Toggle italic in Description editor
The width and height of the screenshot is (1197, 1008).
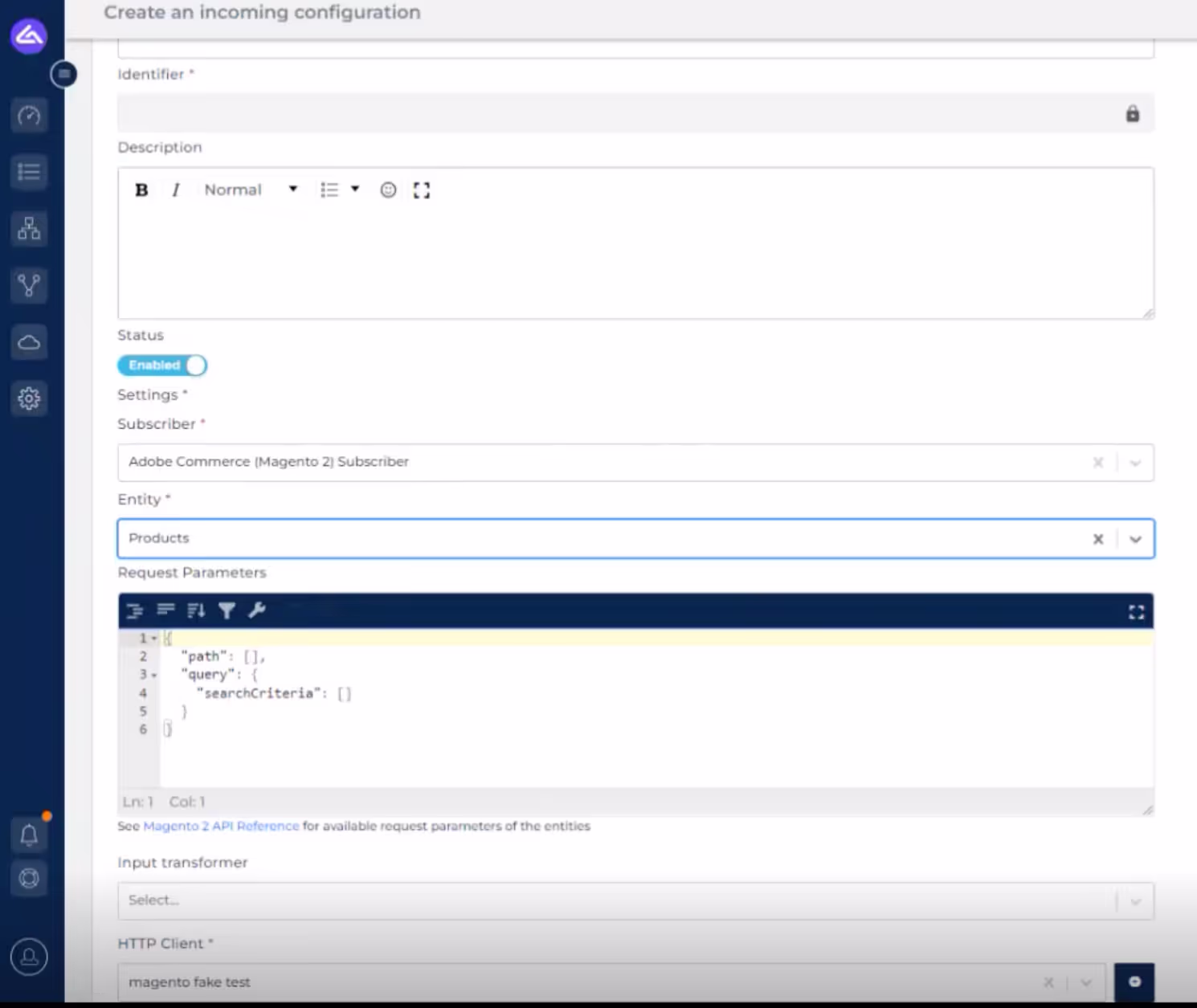pos(175,190)
